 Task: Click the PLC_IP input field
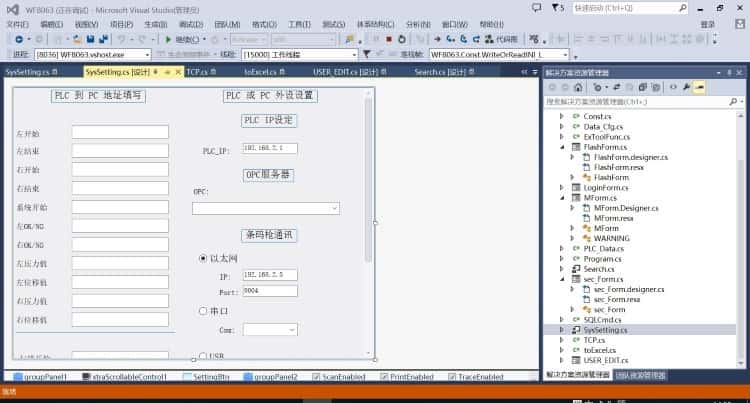(270, 149)
